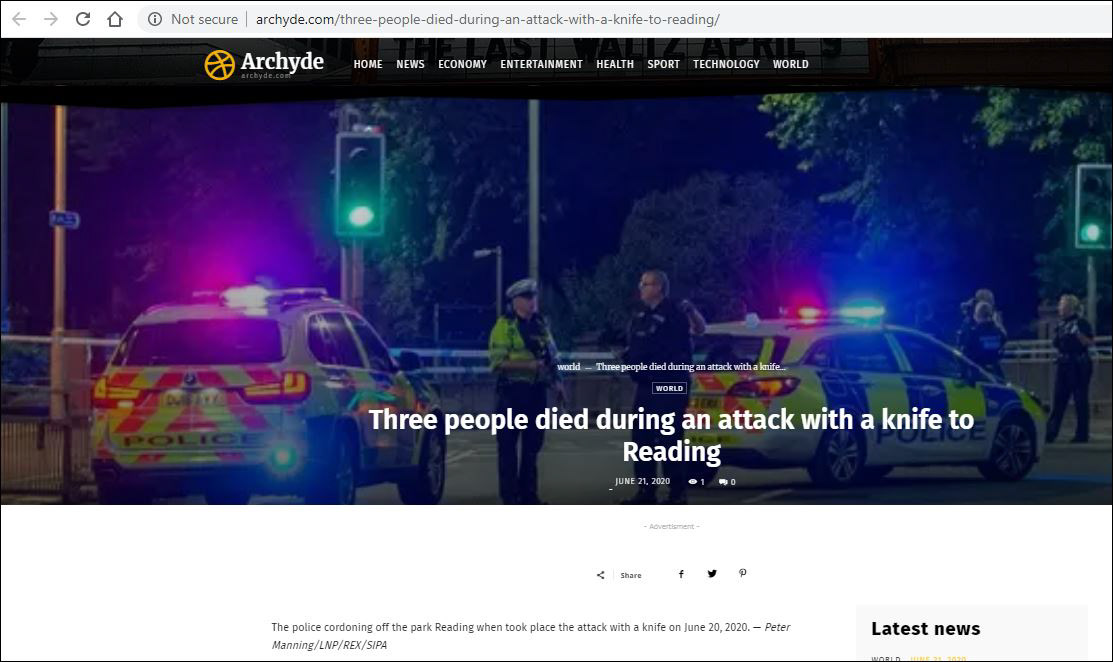Open the HOME menu item
Image resolution: width=1113 pixels, height=662 pixels.
coord(368,64)
